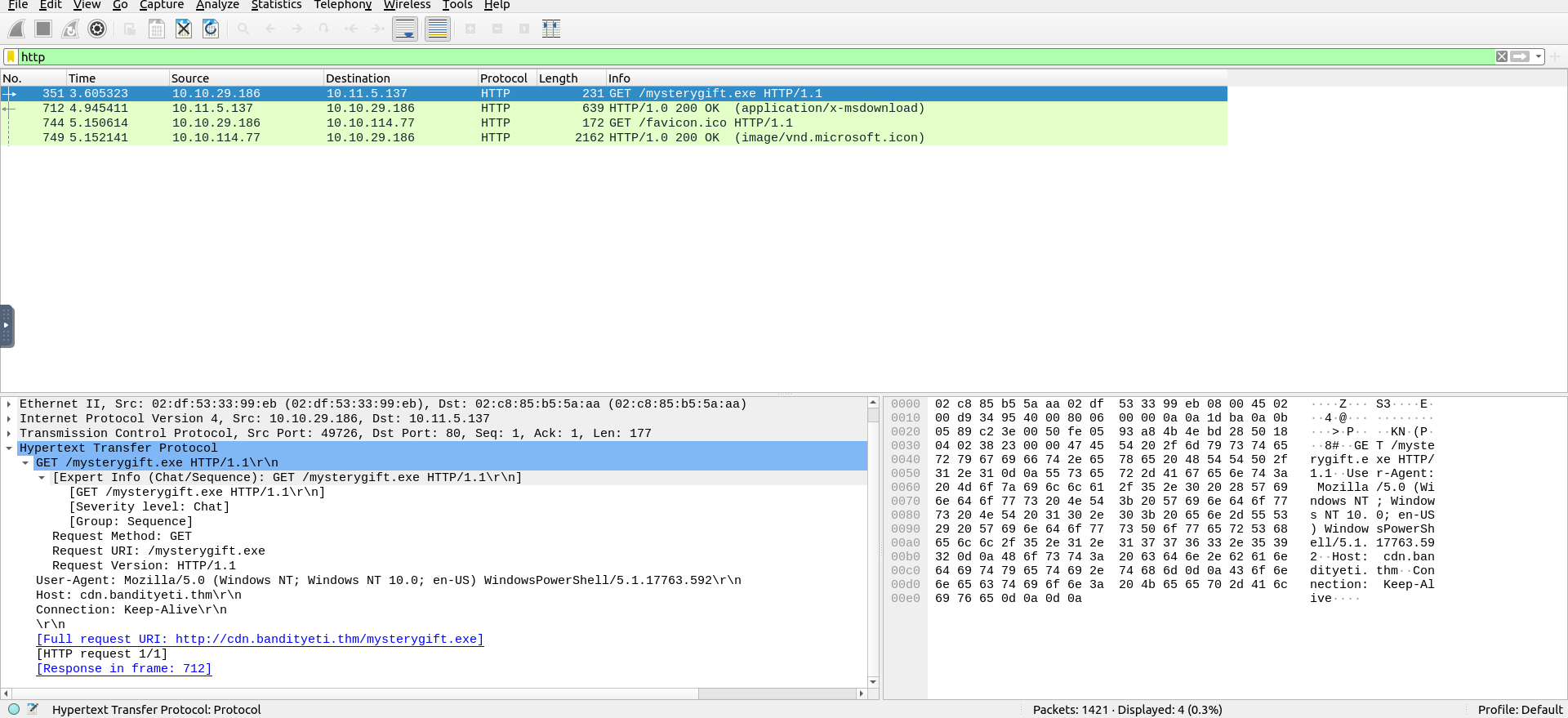Collapse the Hypertext Transfer Protocol section
Screen dimensions: 1568x718
[9, 448]
